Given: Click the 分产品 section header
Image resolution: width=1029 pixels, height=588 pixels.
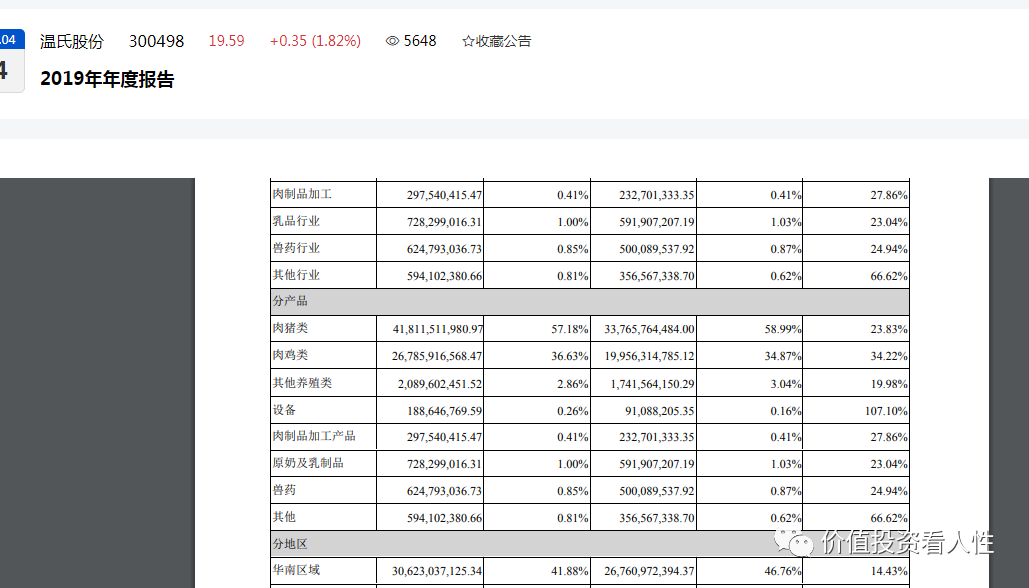Looking at the screenshot, I should 590,301.
